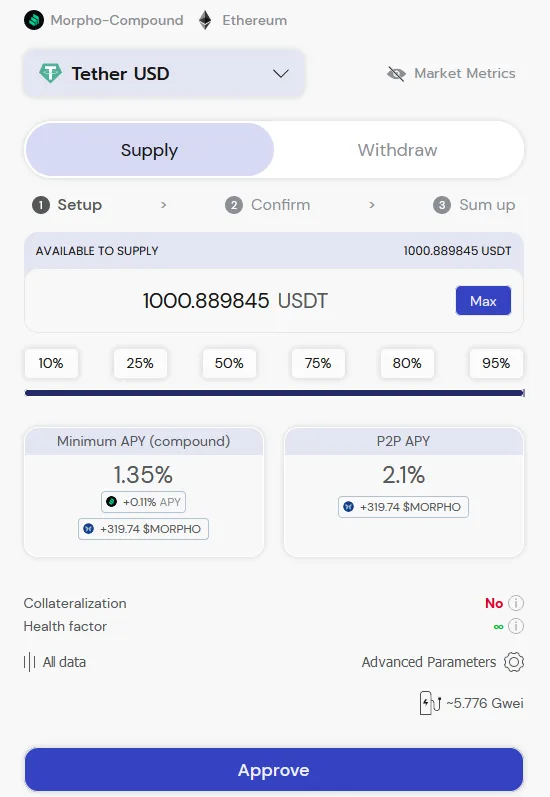Click the Ethereum network diamond icon
This screenshot has width=550, height=797.
click(x=205, y=20)
